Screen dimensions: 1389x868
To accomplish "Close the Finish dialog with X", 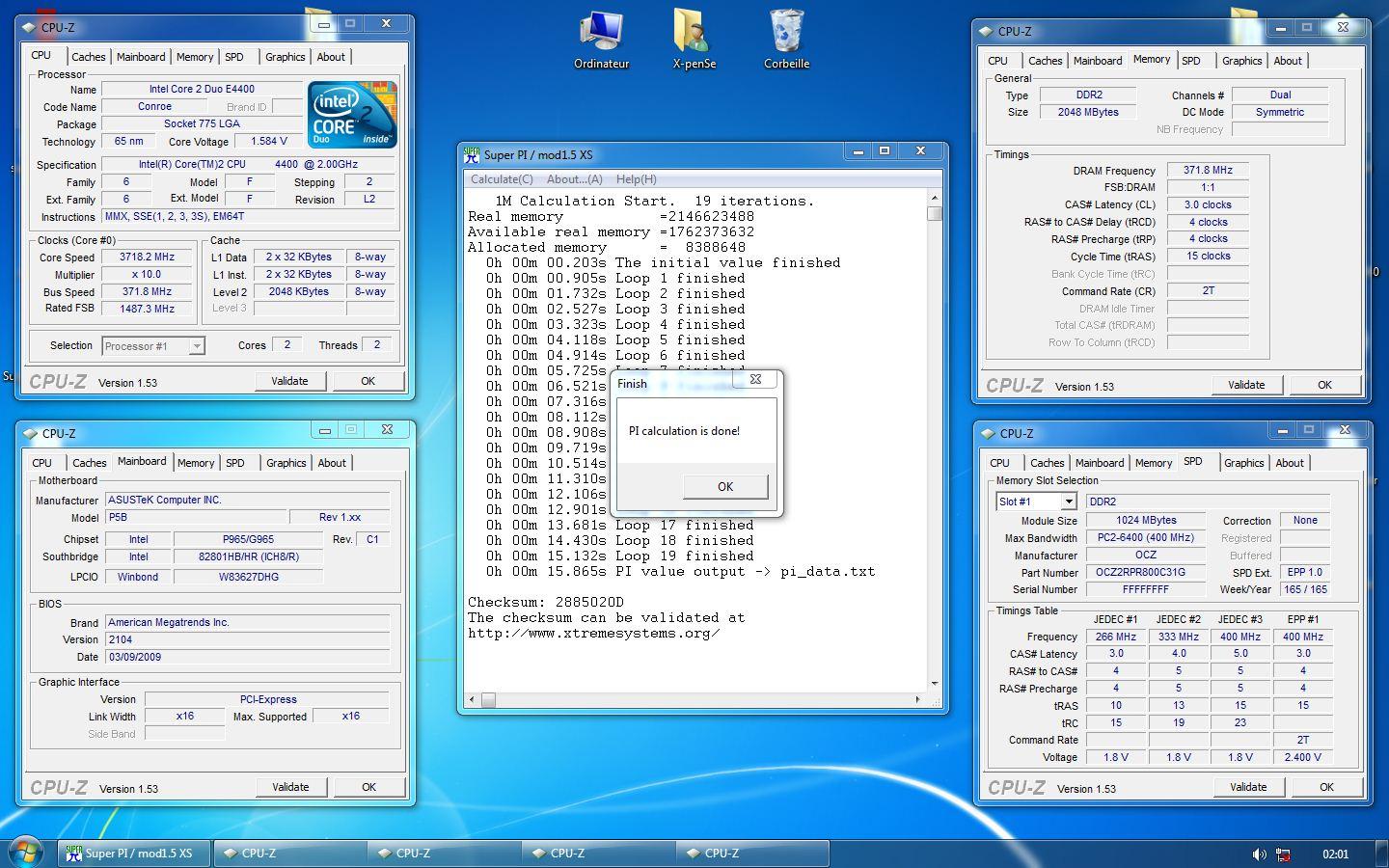I will [756, 379].
